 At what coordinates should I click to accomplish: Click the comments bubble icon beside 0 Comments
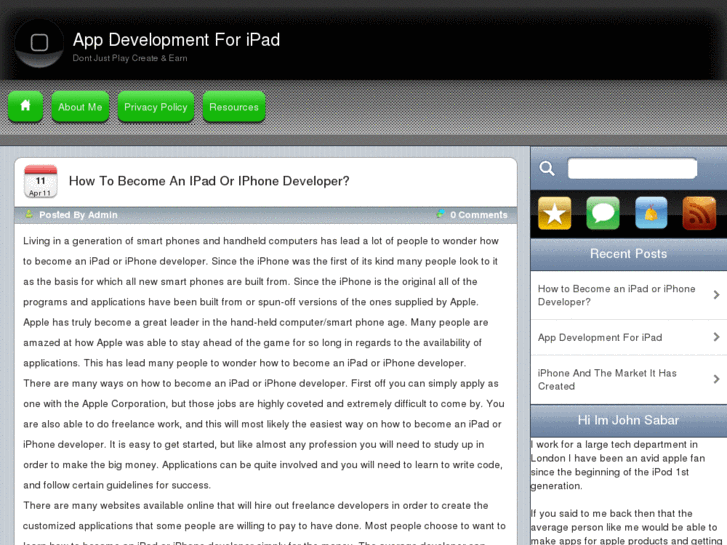pos(440,214)
